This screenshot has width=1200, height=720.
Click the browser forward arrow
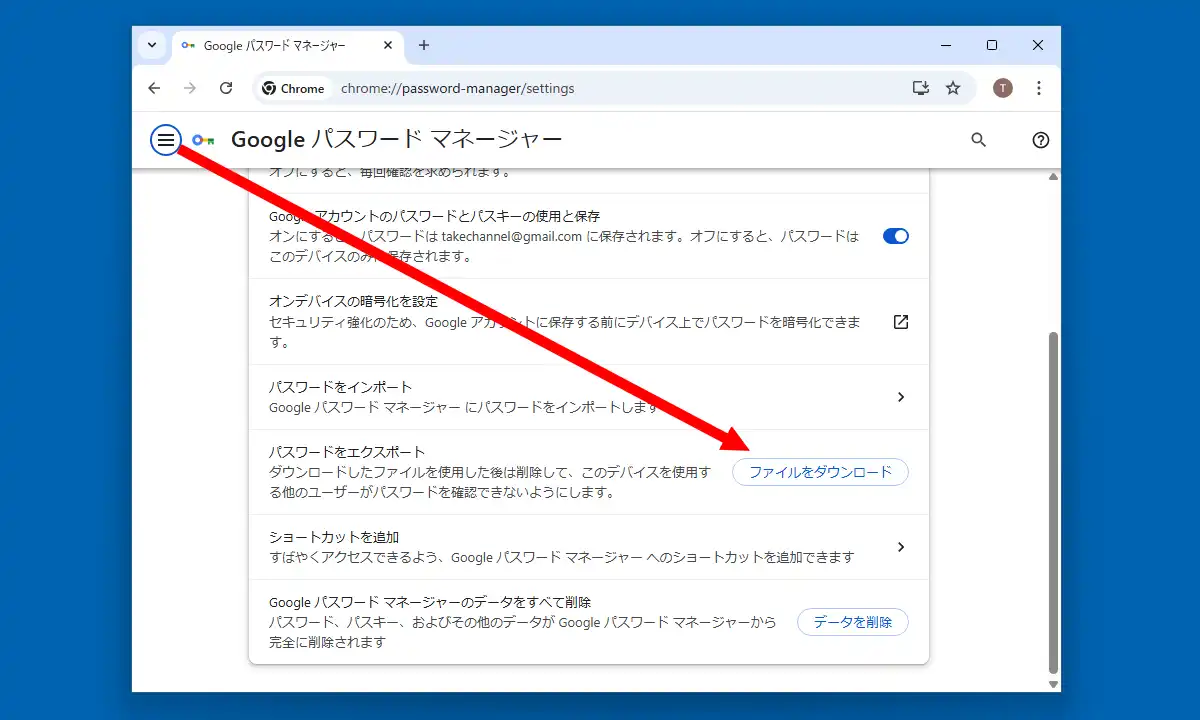(190, 88)
